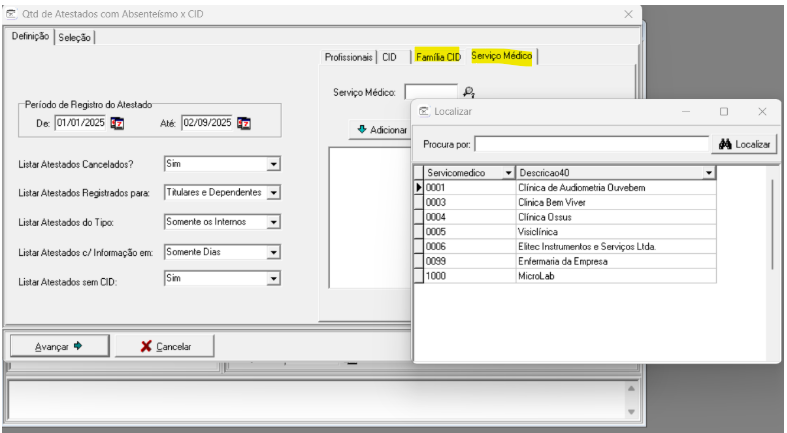
Task: Open the Família CID tab
Action: (x=438, y=57)
